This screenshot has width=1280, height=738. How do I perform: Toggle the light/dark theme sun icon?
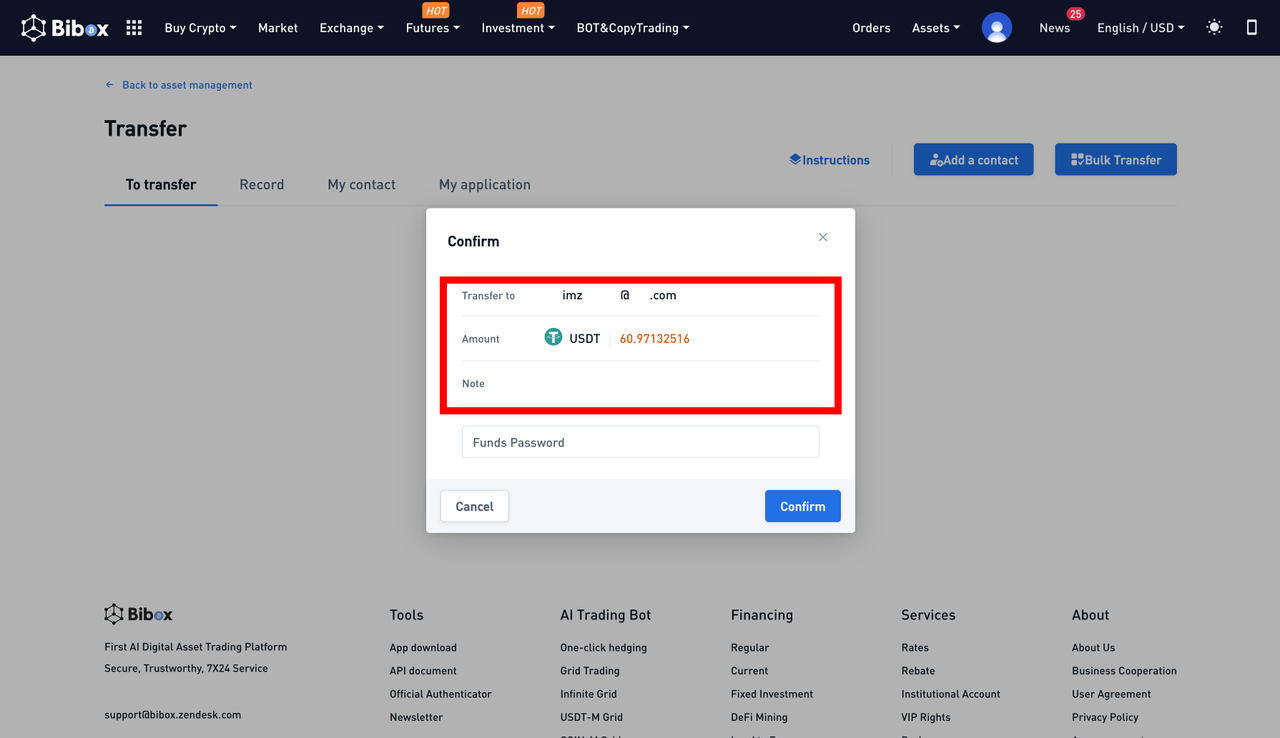pyautogui.click(x=1214, y=28)
